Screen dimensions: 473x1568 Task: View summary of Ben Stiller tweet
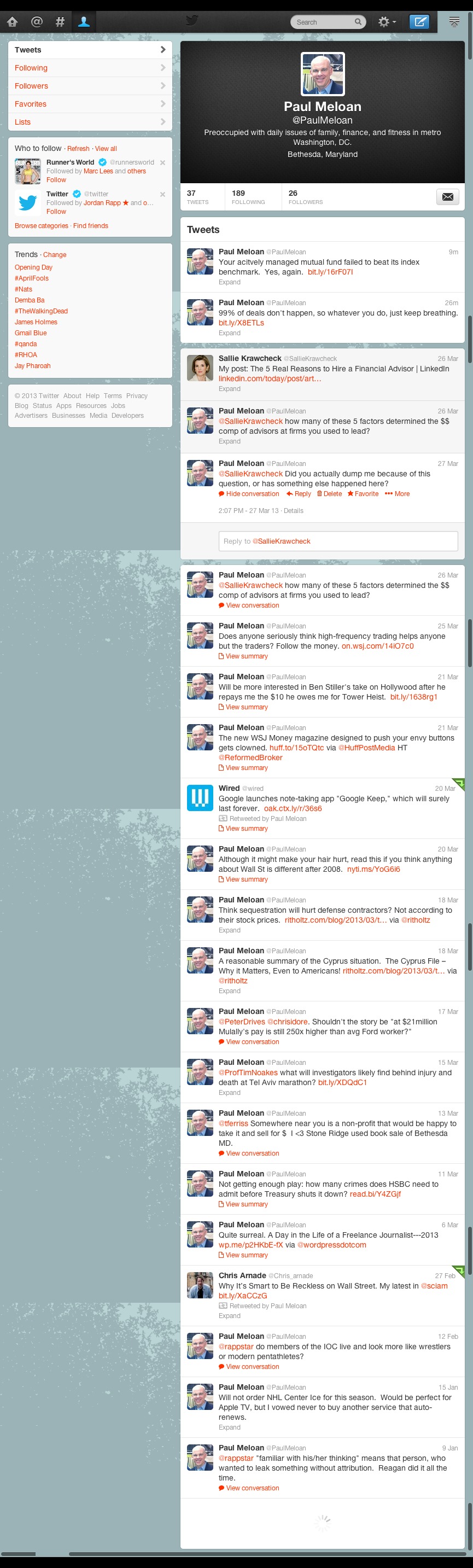243,707
